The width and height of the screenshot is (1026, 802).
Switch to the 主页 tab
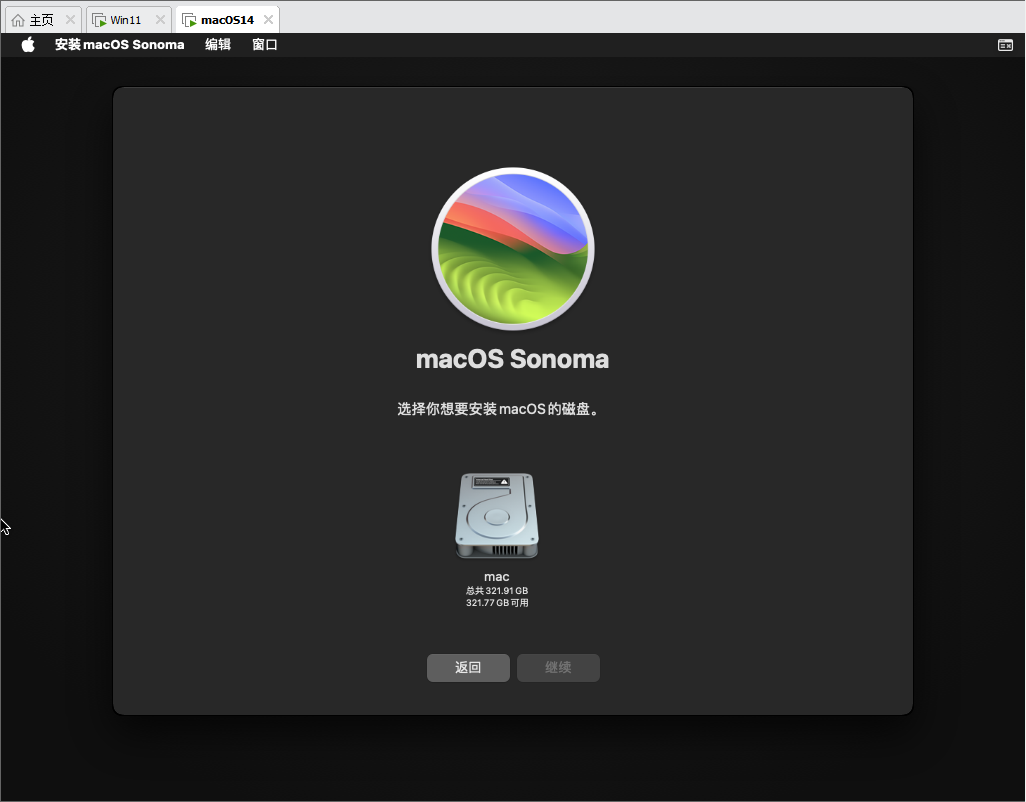(x=41, y=20)
